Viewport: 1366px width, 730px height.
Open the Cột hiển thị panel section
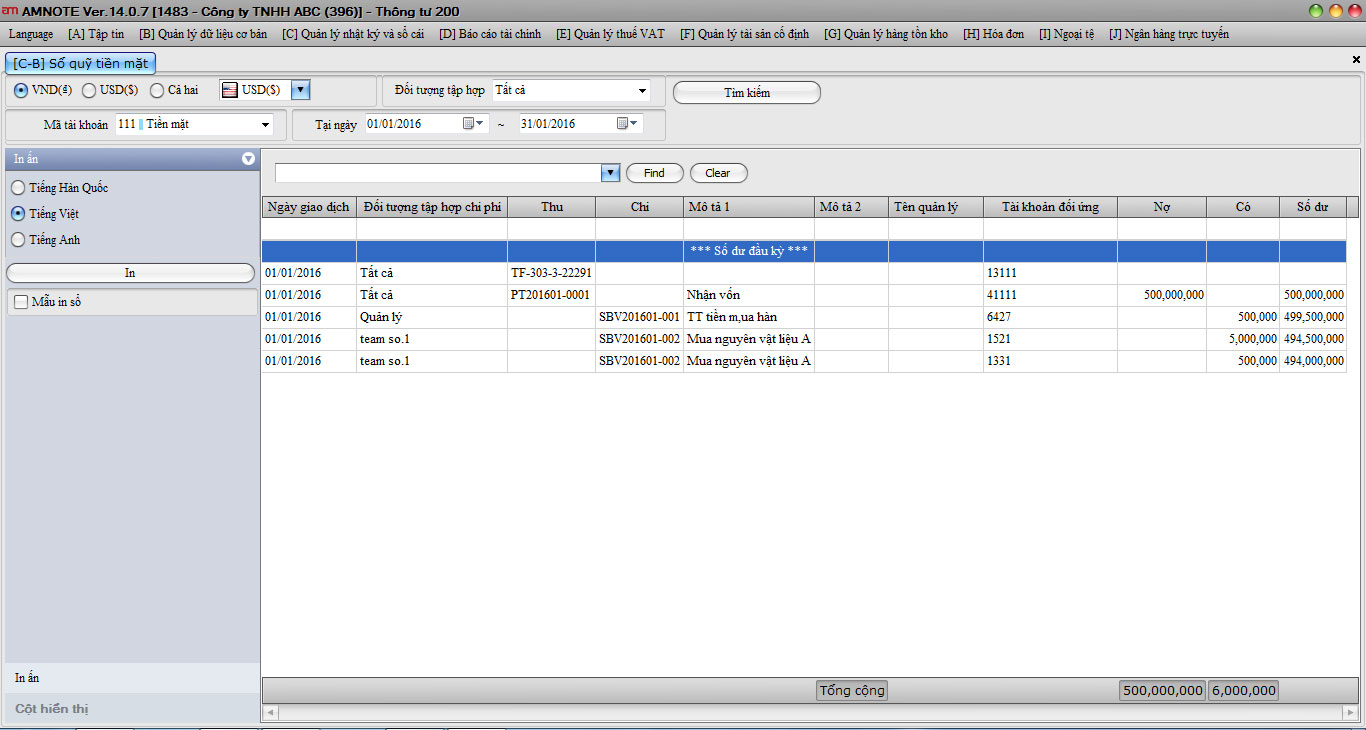52,709
